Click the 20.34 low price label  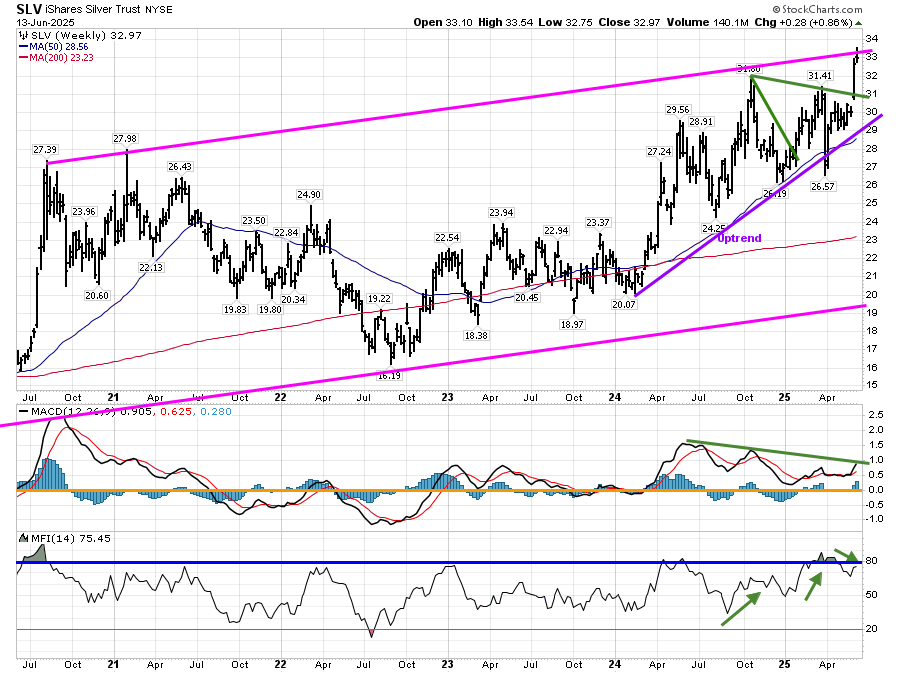(293, 299)
